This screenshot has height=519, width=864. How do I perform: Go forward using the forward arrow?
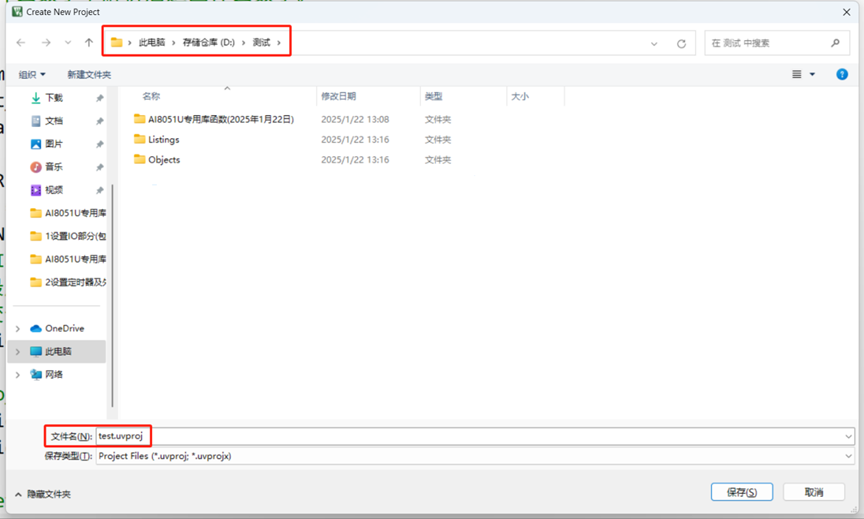tap(46, 42)
